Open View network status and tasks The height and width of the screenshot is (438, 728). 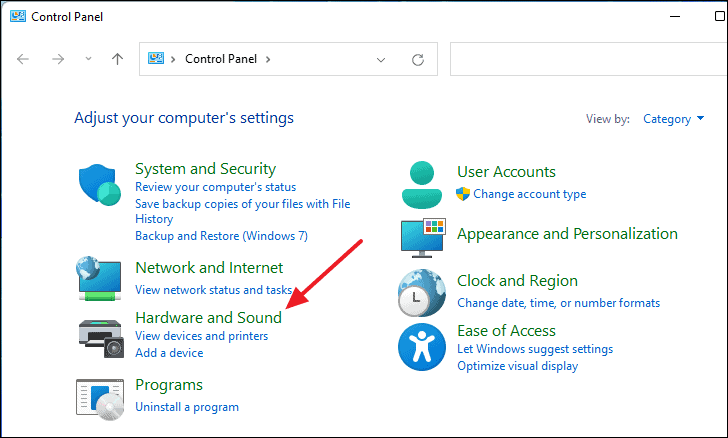click(214, 290)
